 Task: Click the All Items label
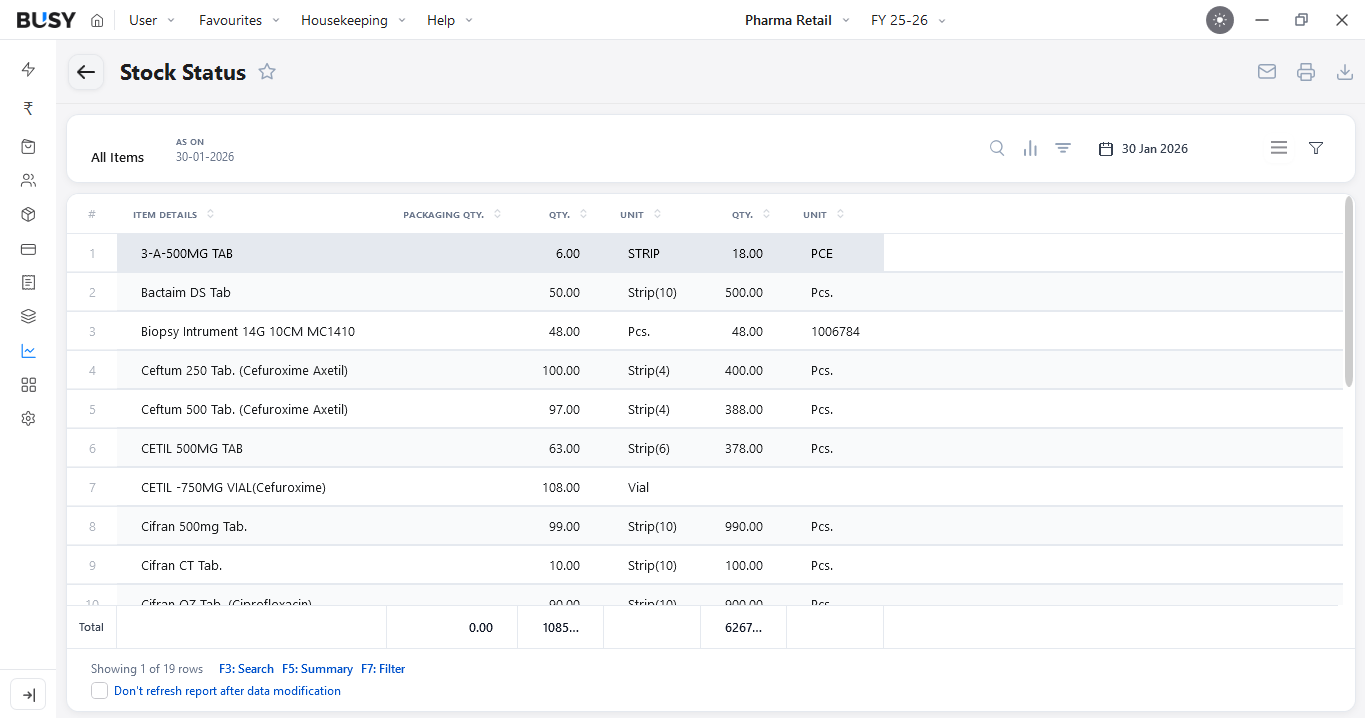(x=117, y=158)
